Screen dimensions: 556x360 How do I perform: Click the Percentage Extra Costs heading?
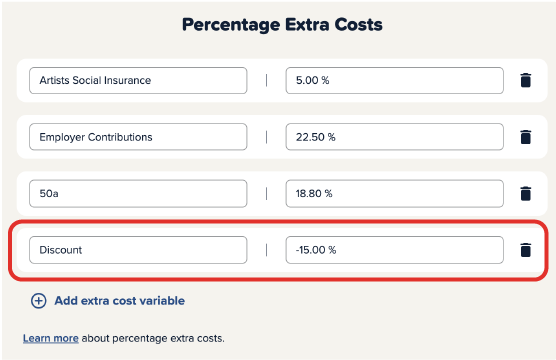coord(282,25)
